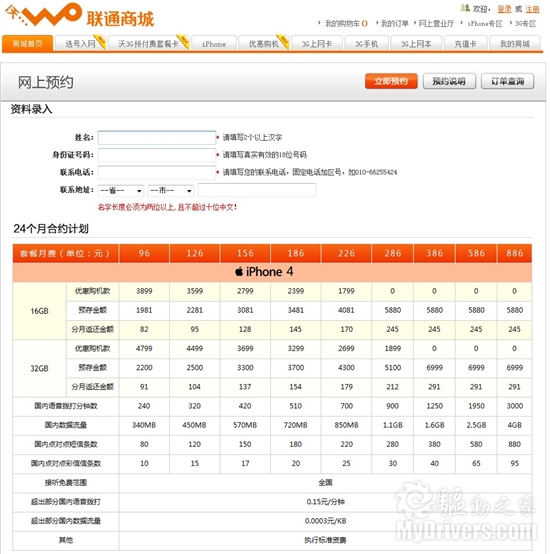
Task: Click the 立即预约 orange button
Action: [x=391, y=81]
